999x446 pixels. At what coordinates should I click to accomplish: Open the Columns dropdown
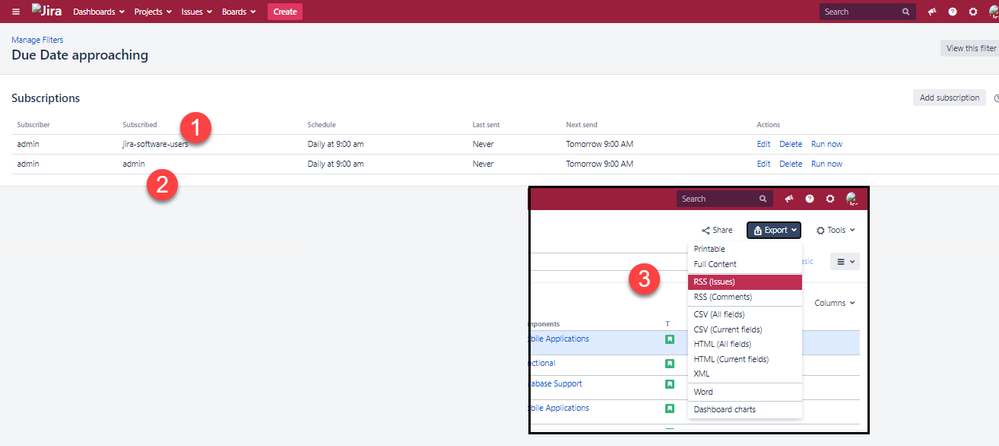[x=835, y=303]
